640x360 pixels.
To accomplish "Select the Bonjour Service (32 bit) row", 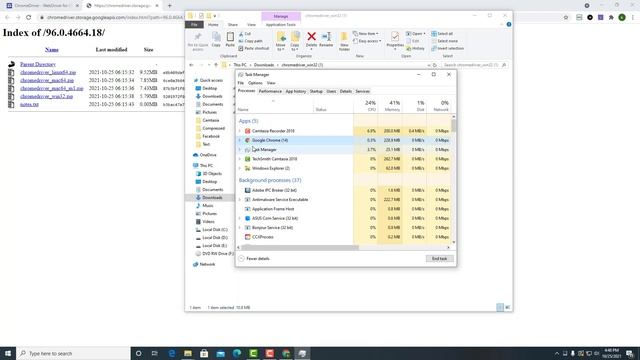I will click(344, 227).
